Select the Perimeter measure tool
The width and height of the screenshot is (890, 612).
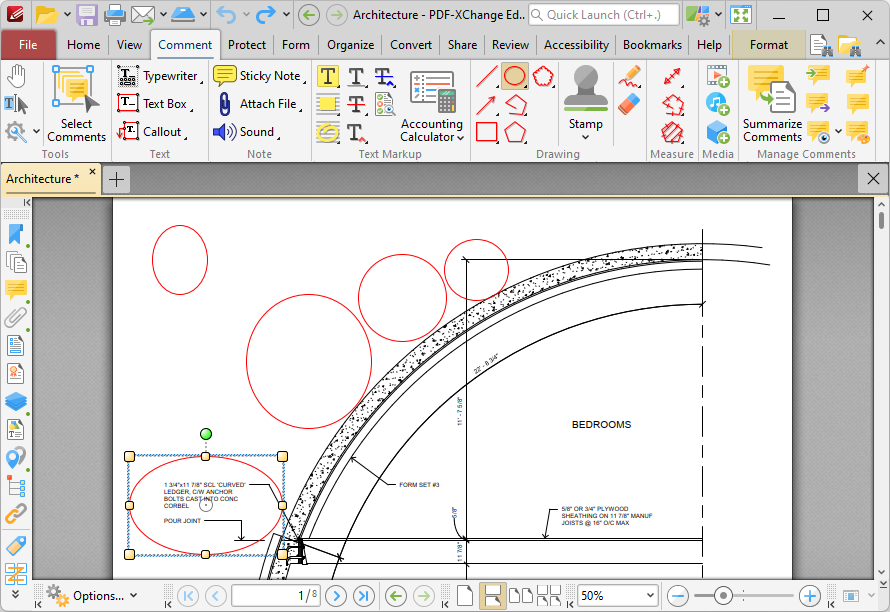(x=673, y=104)
